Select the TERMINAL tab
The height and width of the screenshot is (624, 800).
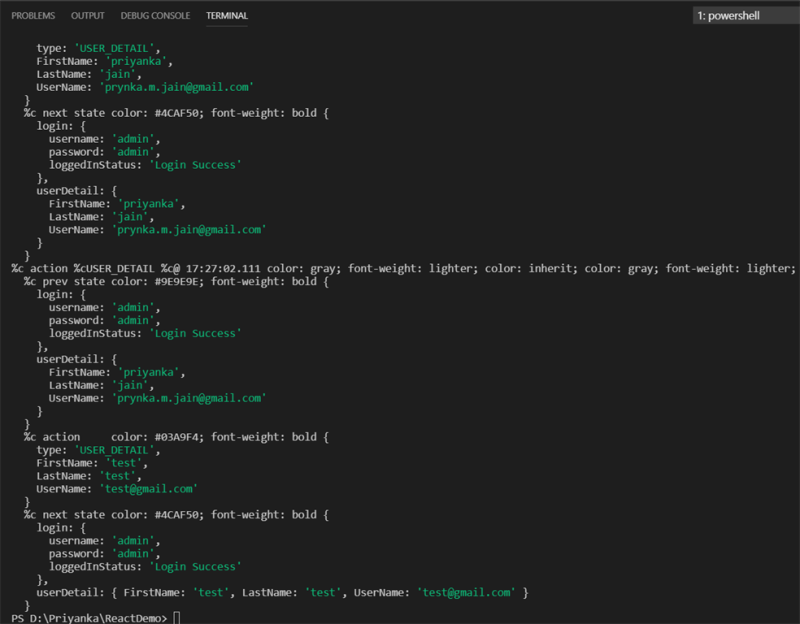pos(226,15)
